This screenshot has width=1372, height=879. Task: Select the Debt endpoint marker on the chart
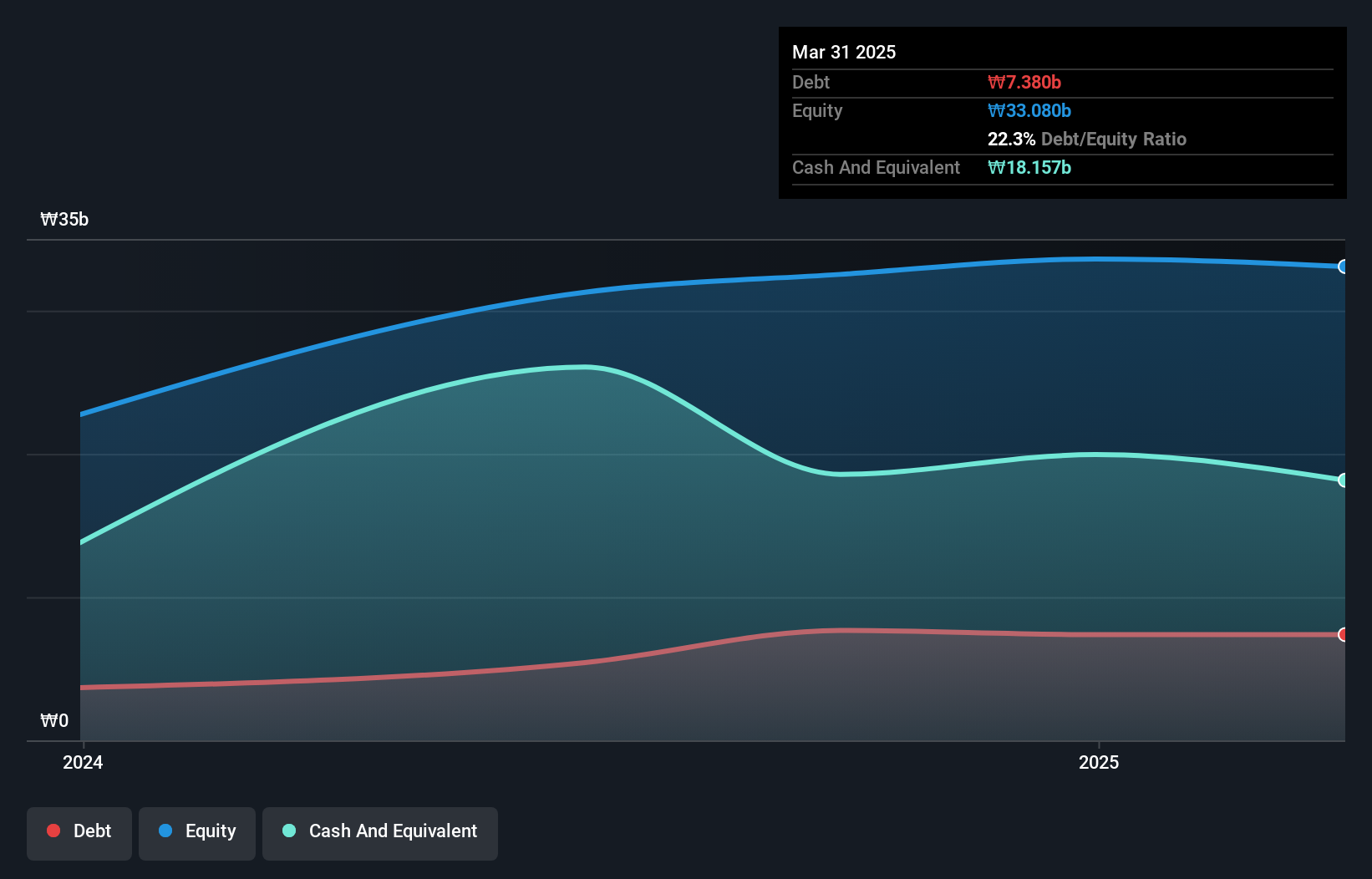[1343, 635]
